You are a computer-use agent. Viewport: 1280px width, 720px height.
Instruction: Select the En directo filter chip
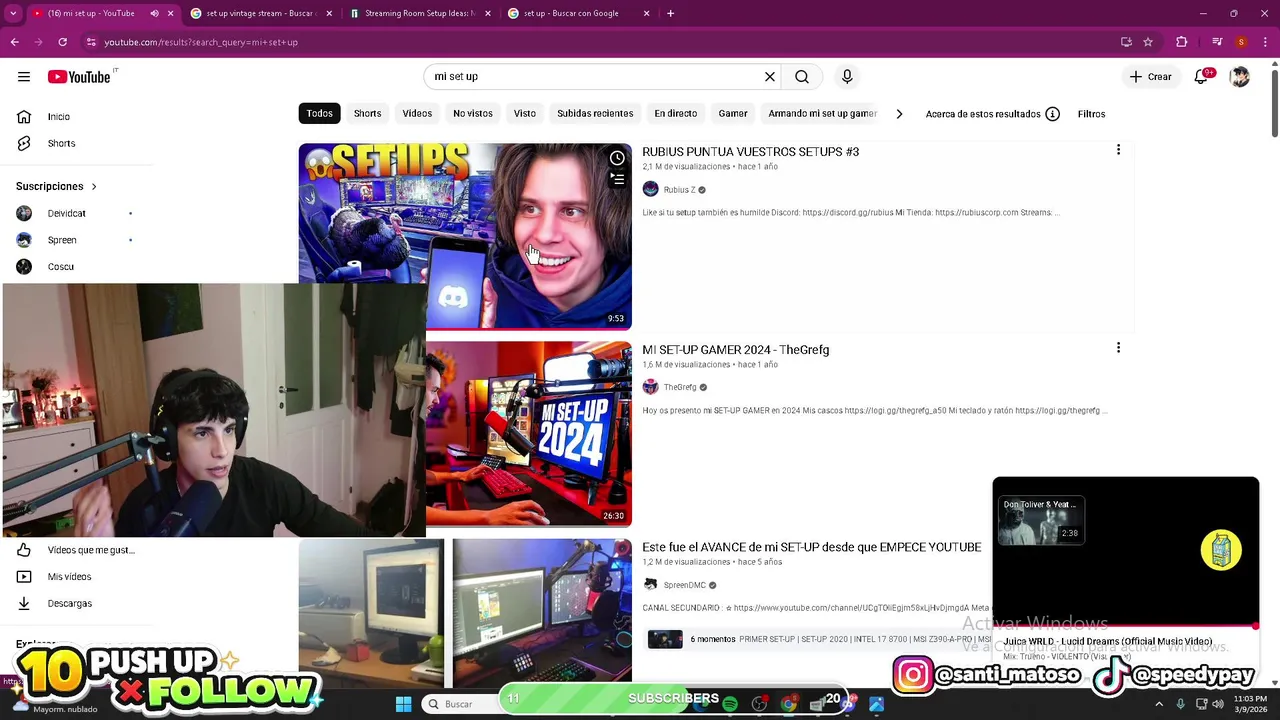click(676, 114)
